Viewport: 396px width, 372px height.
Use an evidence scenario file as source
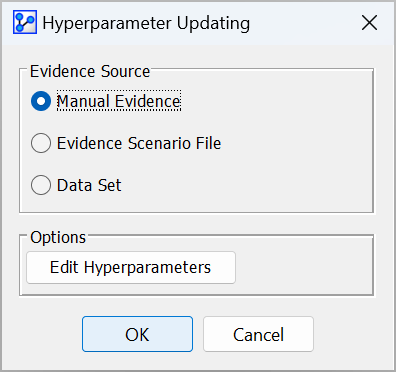[x=41, y=143]
